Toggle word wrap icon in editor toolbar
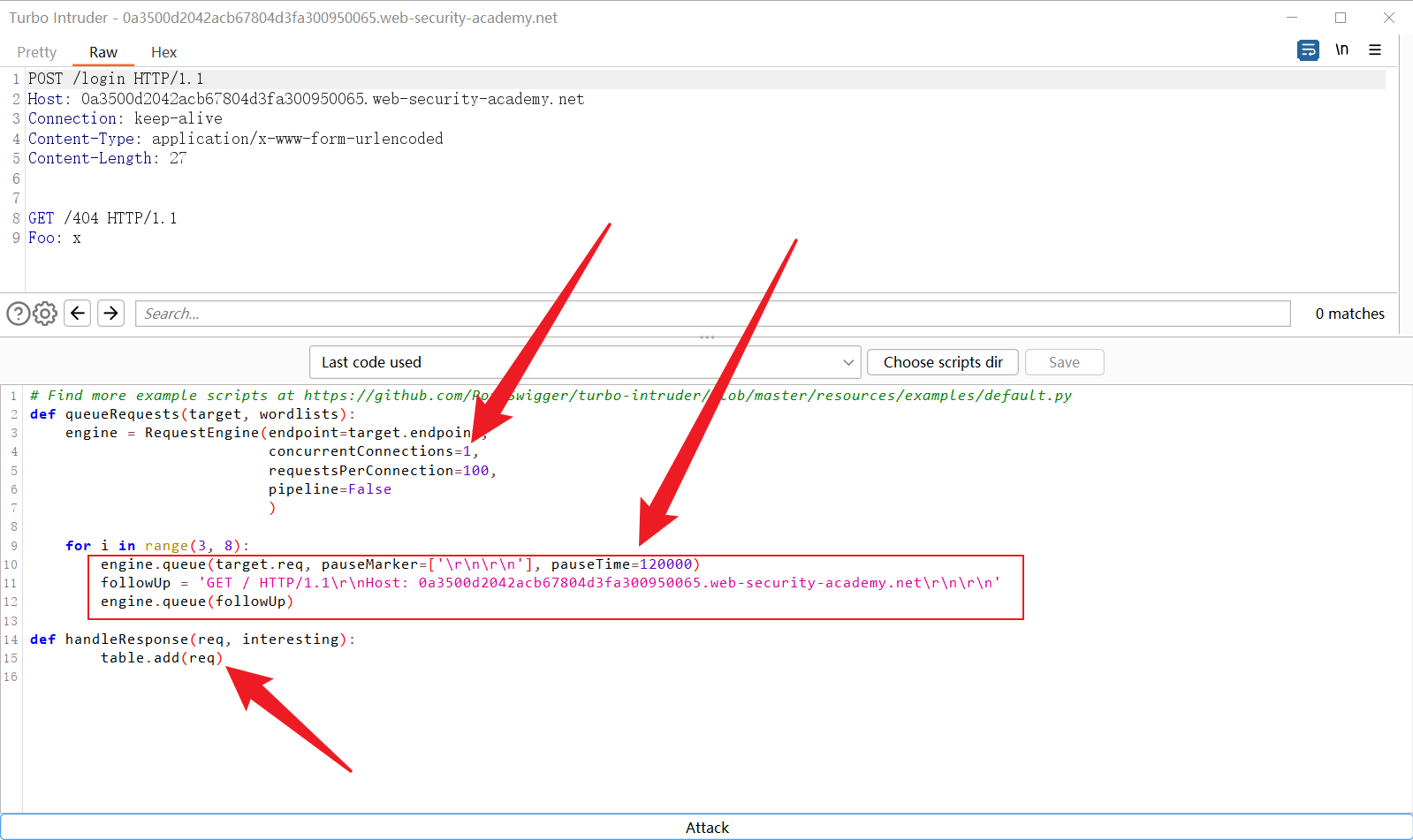Viewport: 1413px width, 840px height. click(x=1308, y=50)
